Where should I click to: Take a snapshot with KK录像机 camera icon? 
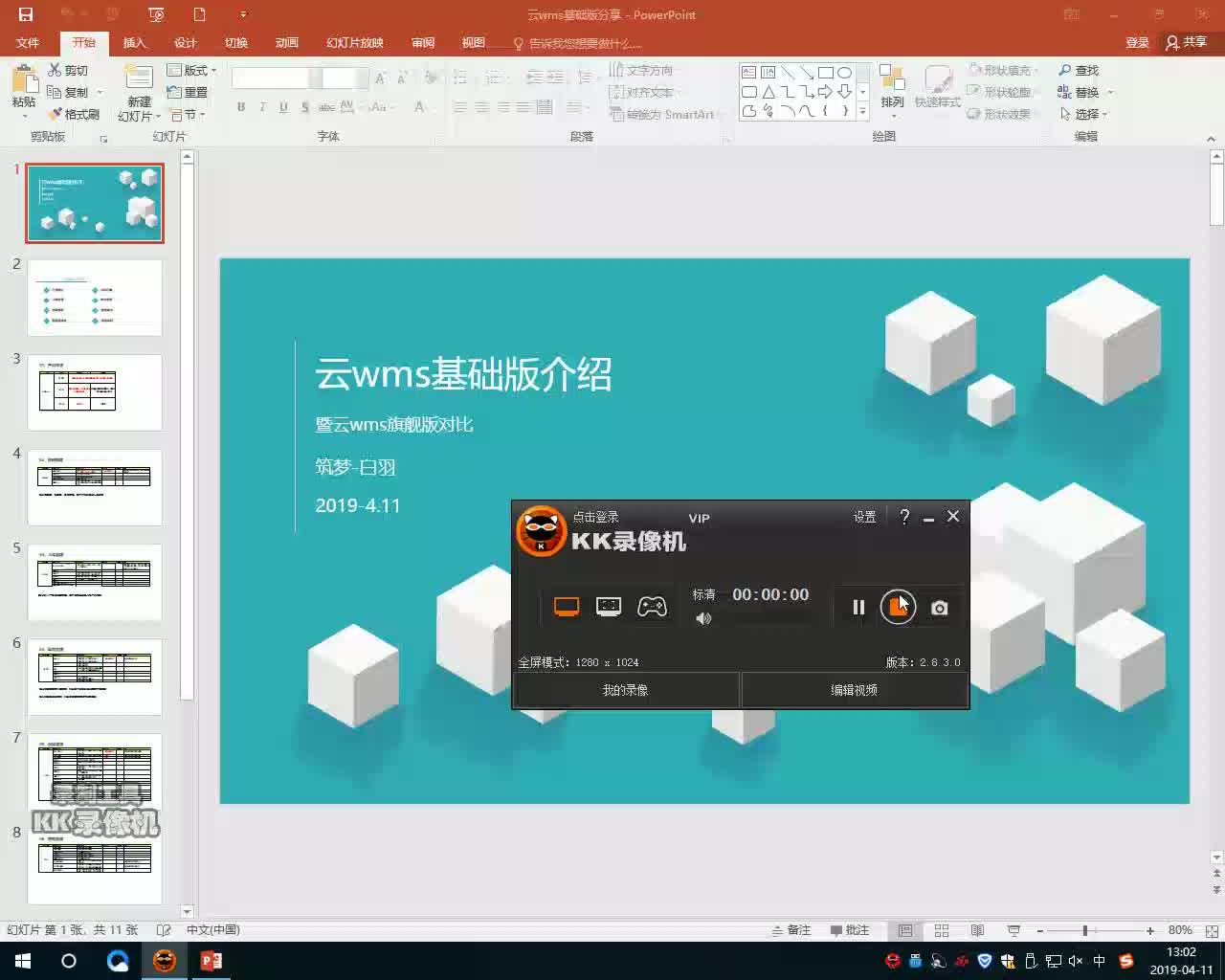click(x=939, y=607)
